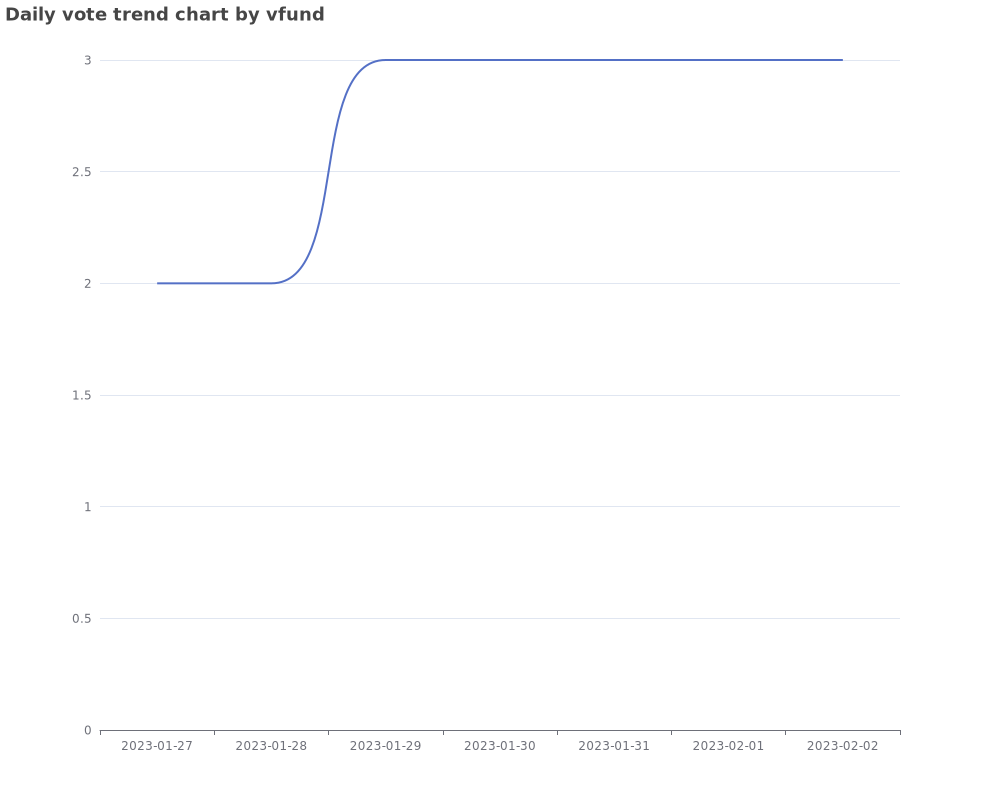Click the 2023-01-28 x-axis label
The width and height of the screenshot is (1000, 800).
(271, 746)
